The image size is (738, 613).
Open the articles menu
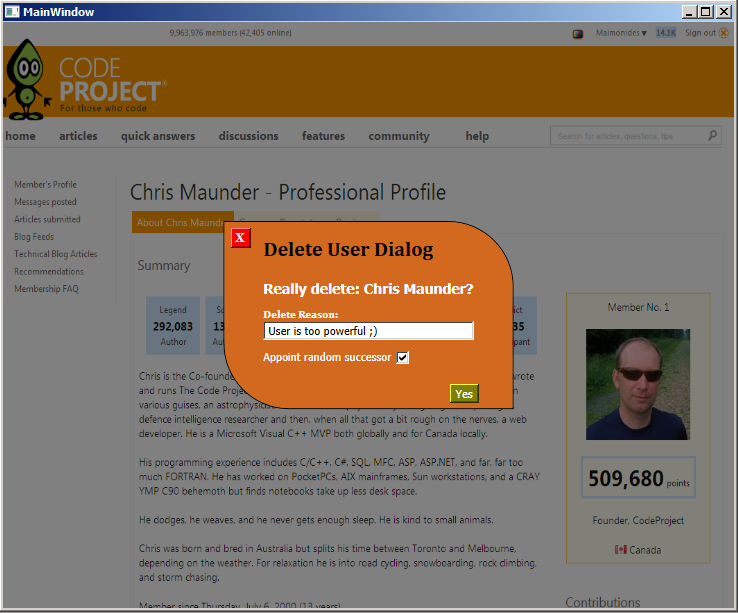click(x=78, y=136)
